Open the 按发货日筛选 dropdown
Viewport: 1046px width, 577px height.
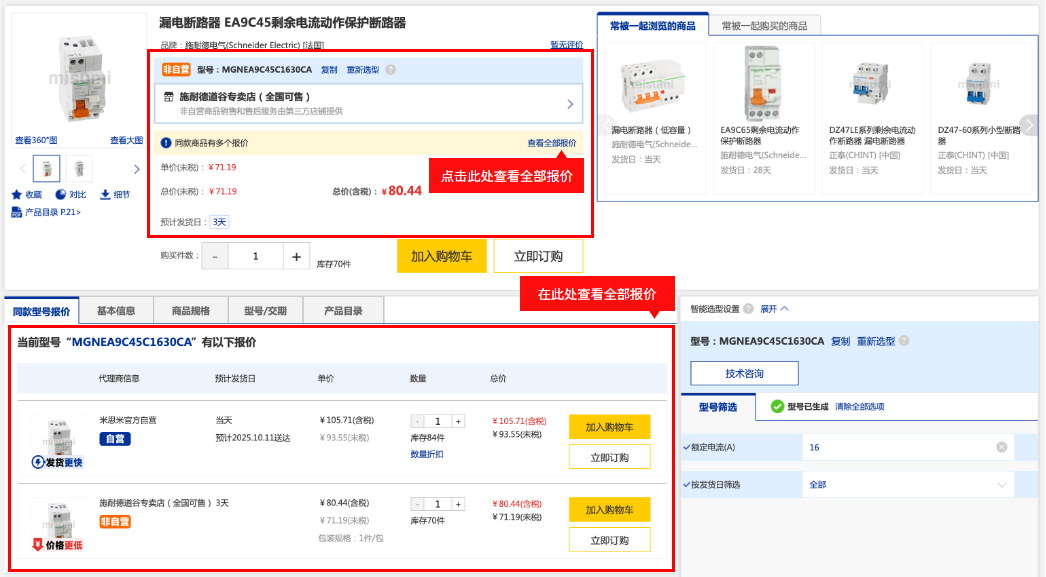(1003, 485)
